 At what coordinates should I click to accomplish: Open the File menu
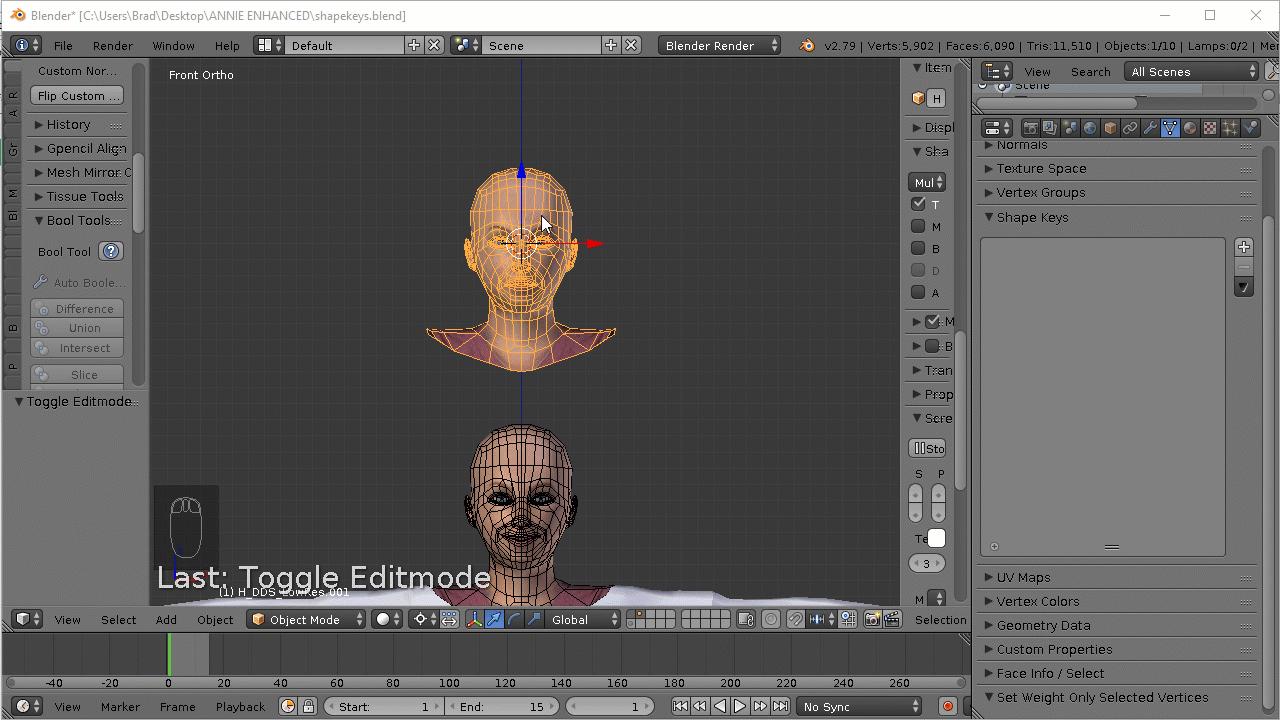(x=63, y=46)
